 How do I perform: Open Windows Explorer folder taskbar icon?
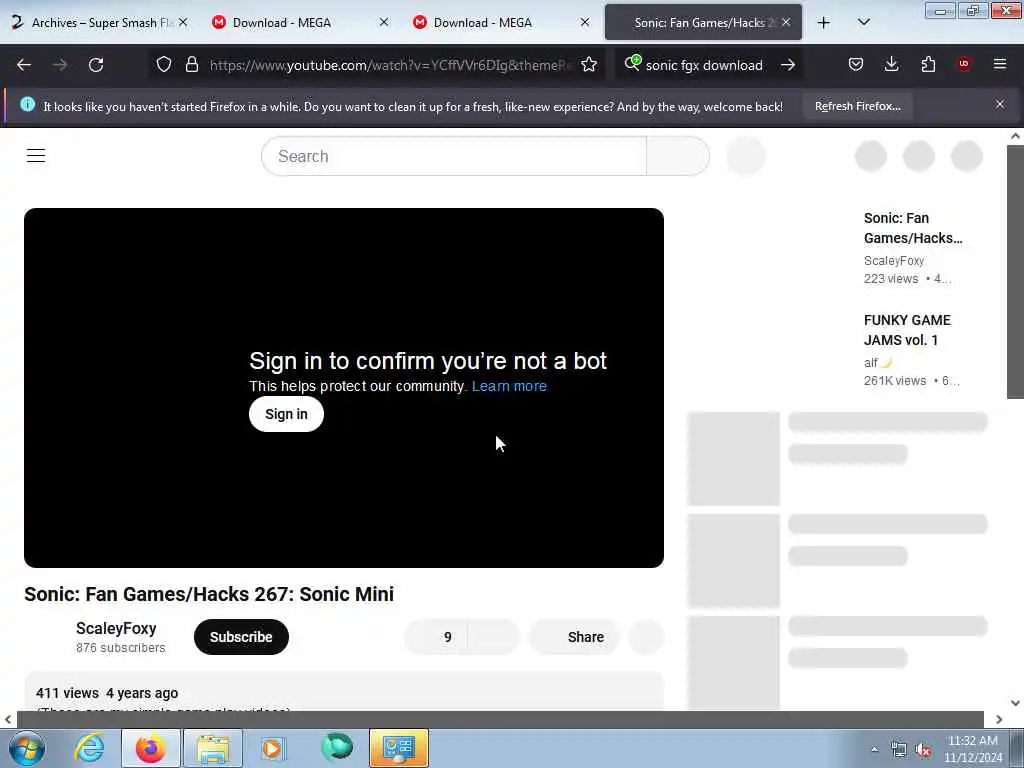click(x=213, y=748)
